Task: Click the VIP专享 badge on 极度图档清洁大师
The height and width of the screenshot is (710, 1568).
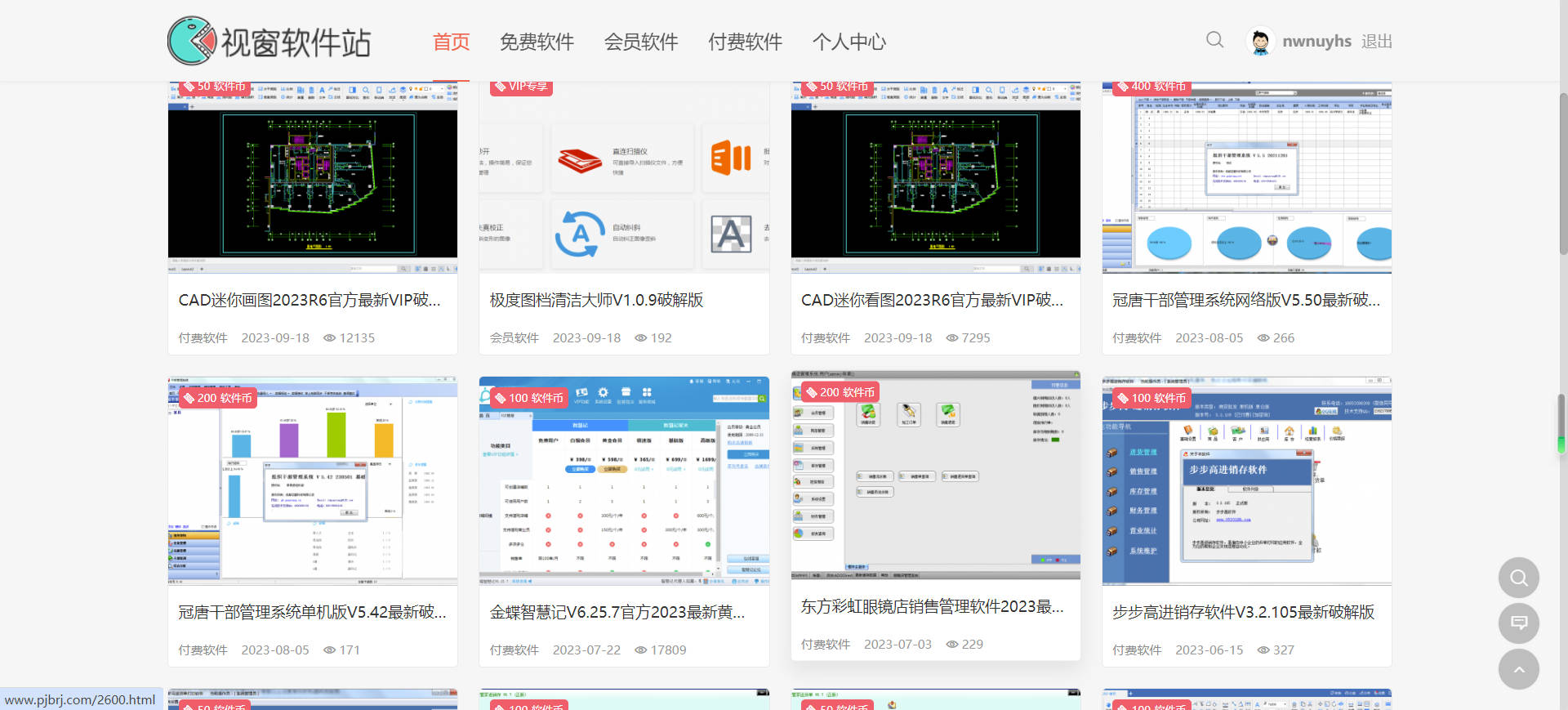Action: coord(521,87)
